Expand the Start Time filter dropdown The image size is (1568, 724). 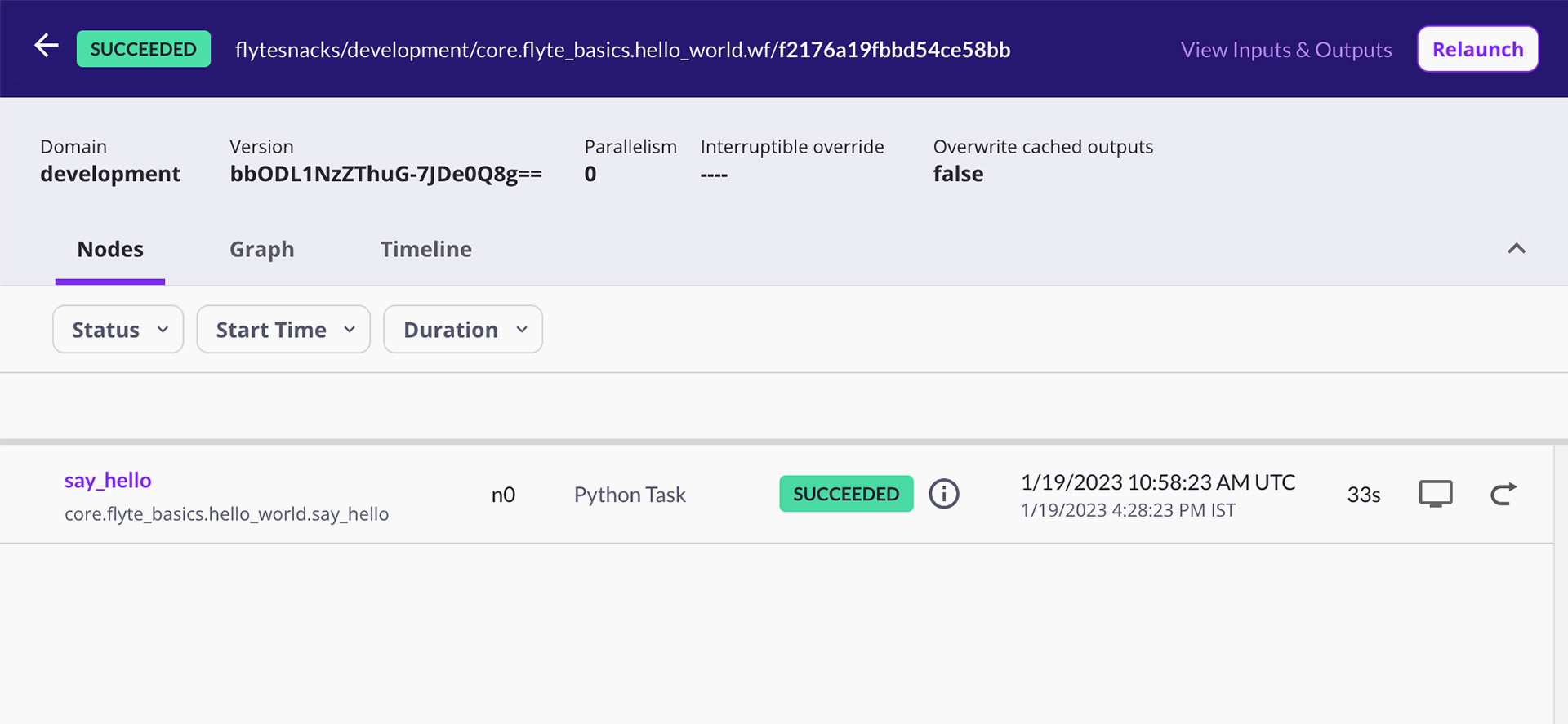pyautogui.click(x=283, y=330)
